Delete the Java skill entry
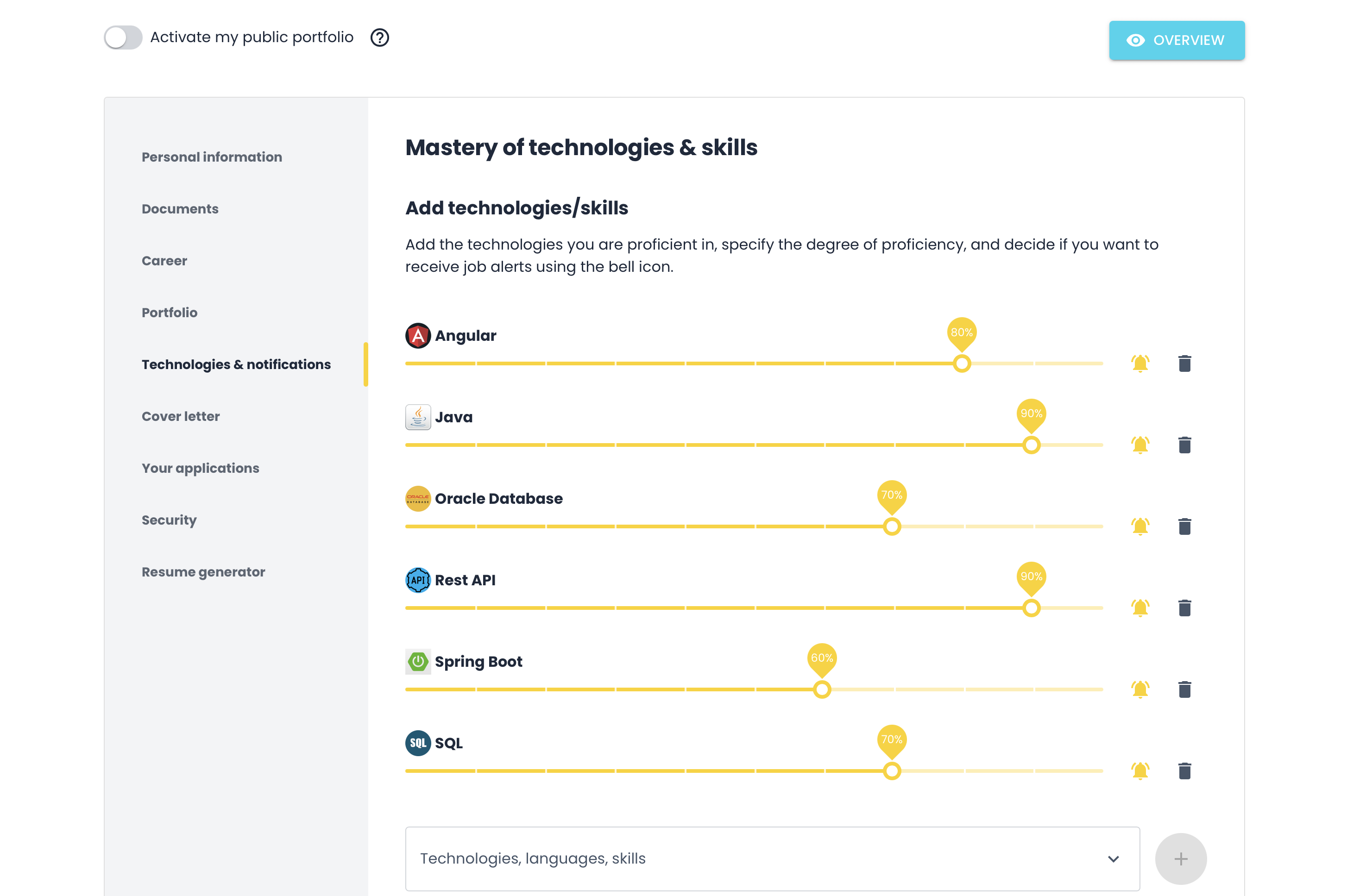The width and height of the screenshot is (1347, 896). 1184,445
